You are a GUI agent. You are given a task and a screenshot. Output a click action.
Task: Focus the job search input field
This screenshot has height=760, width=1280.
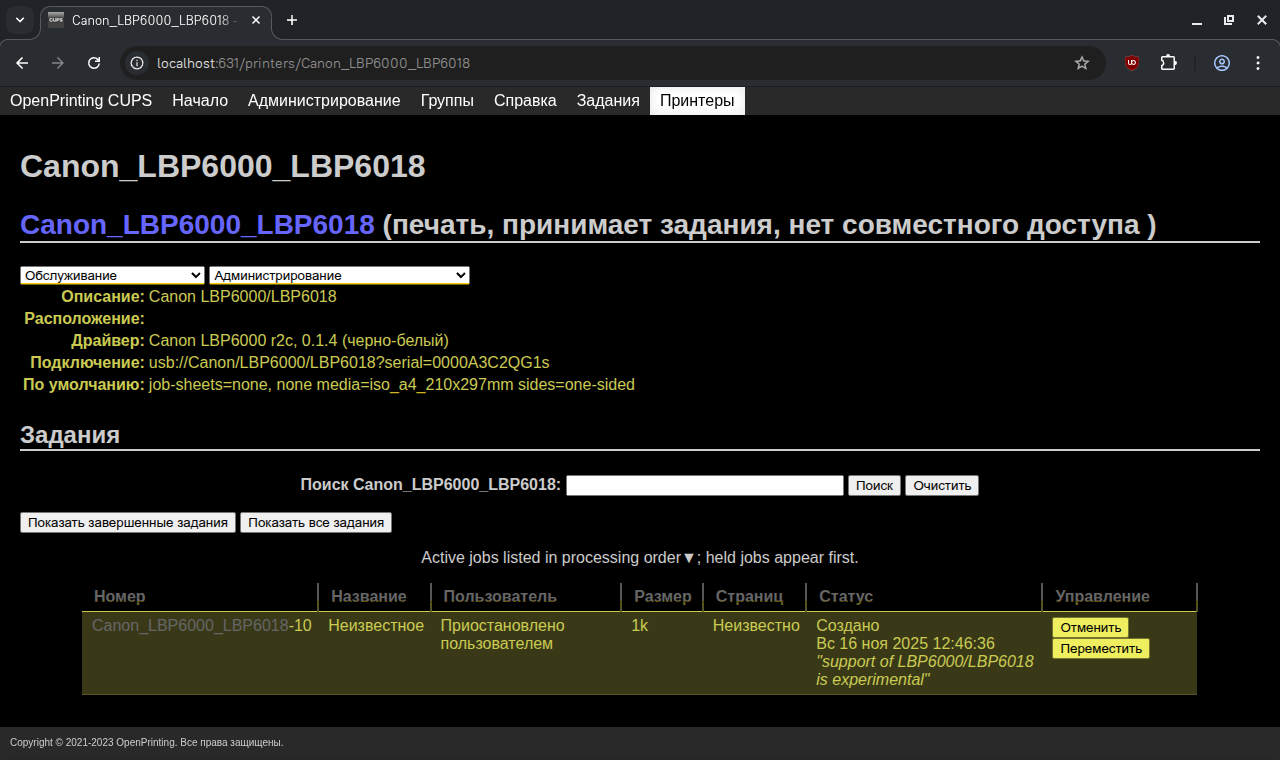(x=705, y=485)
